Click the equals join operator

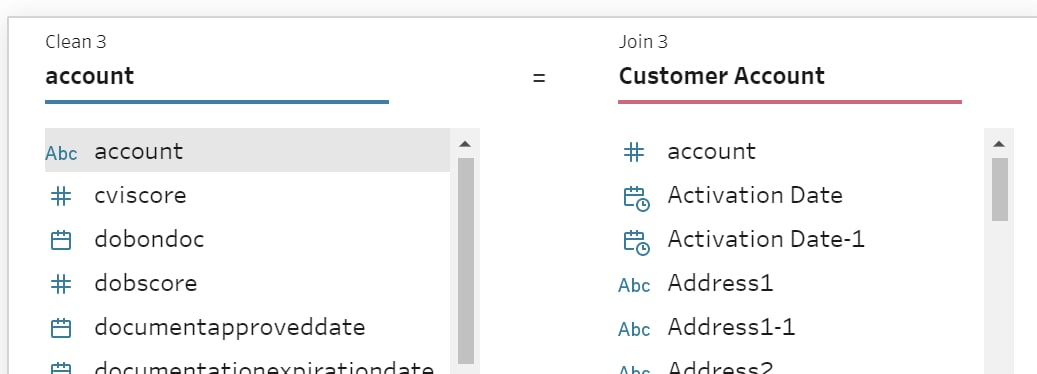click(539, 78)
